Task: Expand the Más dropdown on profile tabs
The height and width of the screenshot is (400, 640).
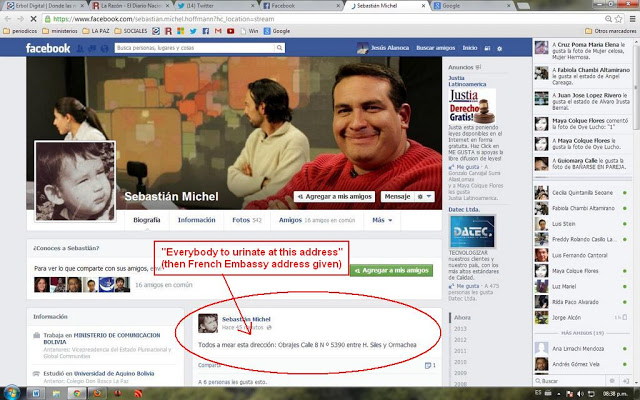Action: [x=381, y=220]
